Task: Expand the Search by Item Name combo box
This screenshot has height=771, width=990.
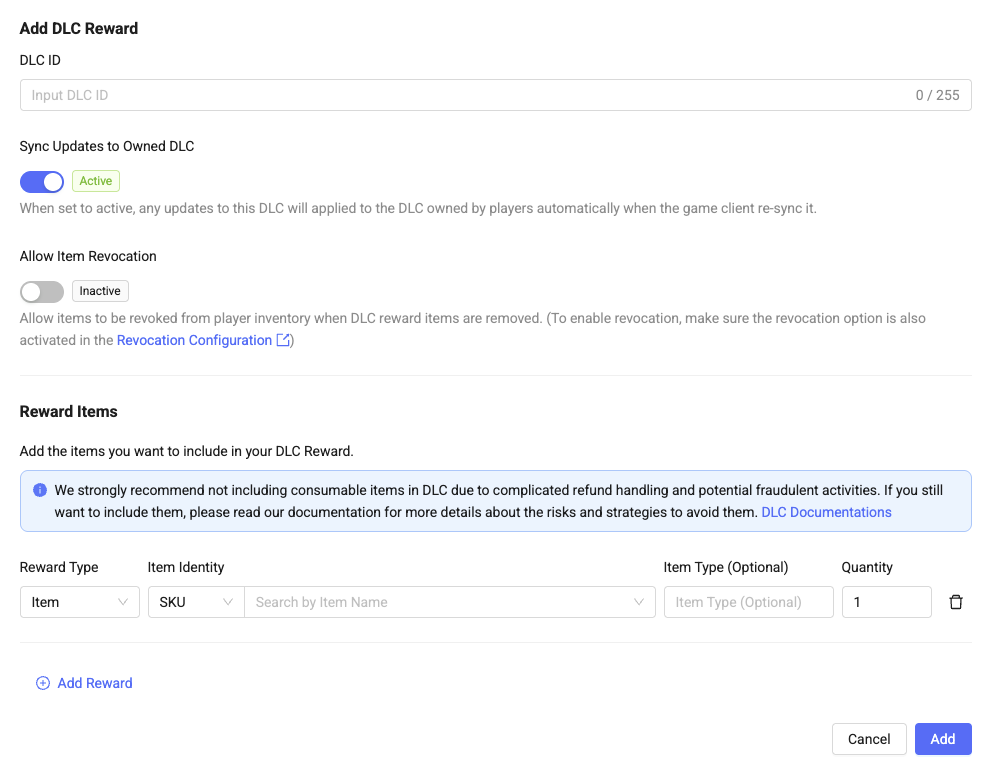Action: pos(450,602)
